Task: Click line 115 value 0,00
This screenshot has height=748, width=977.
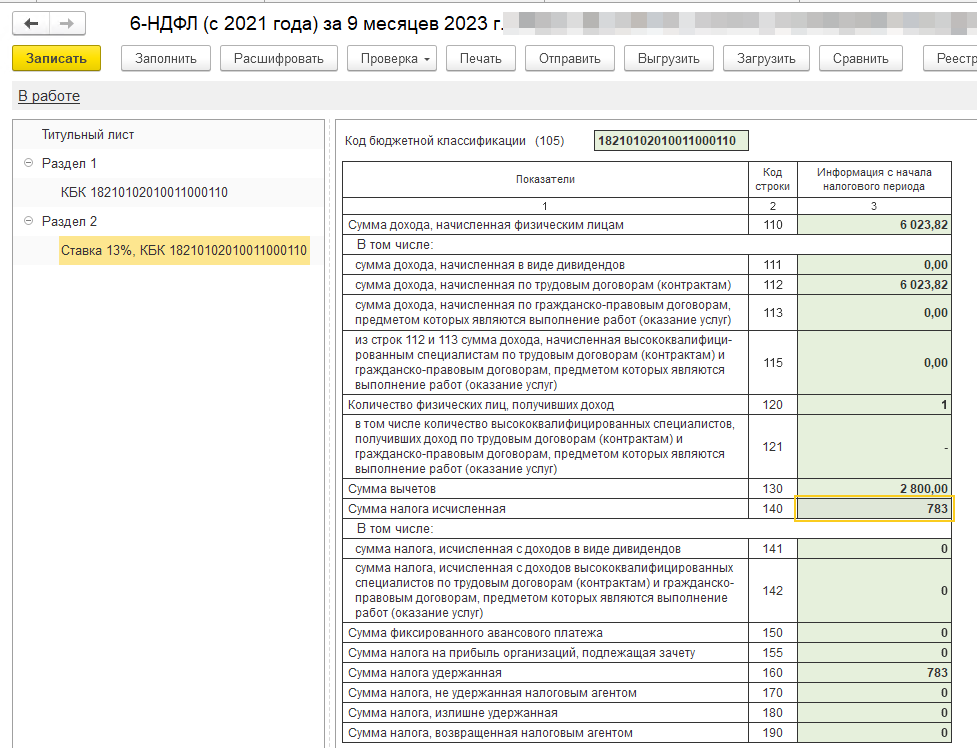Action: pyautogui.click(x=874, y=363)
